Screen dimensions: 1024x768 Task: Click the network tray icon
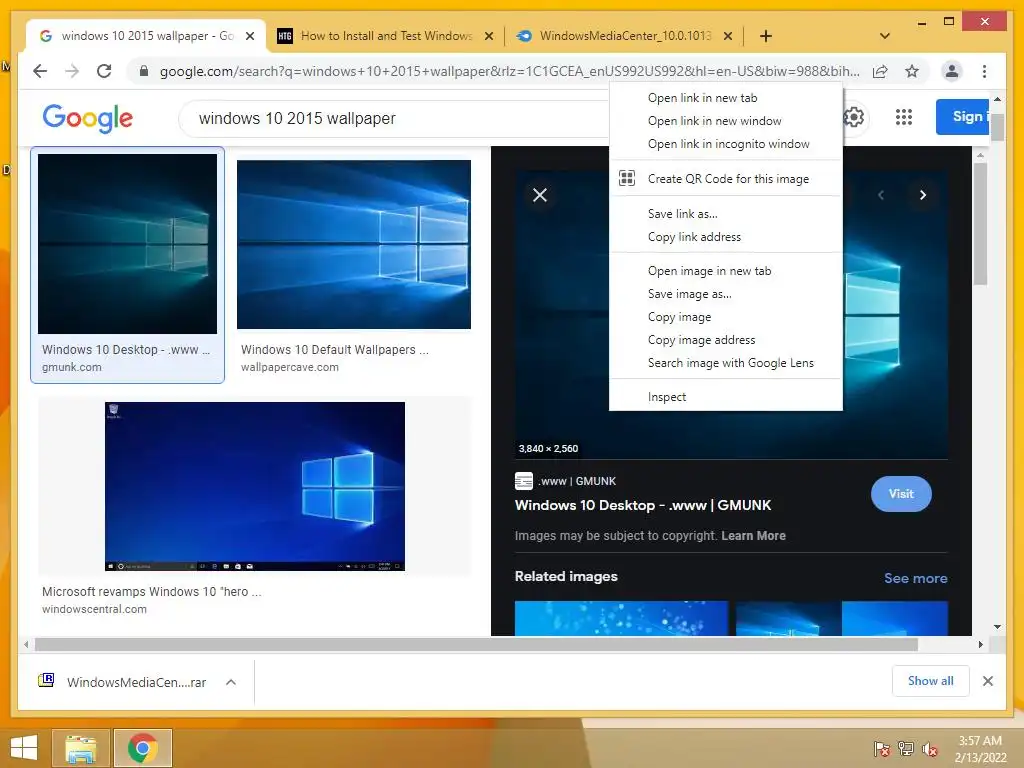point(906,748)
